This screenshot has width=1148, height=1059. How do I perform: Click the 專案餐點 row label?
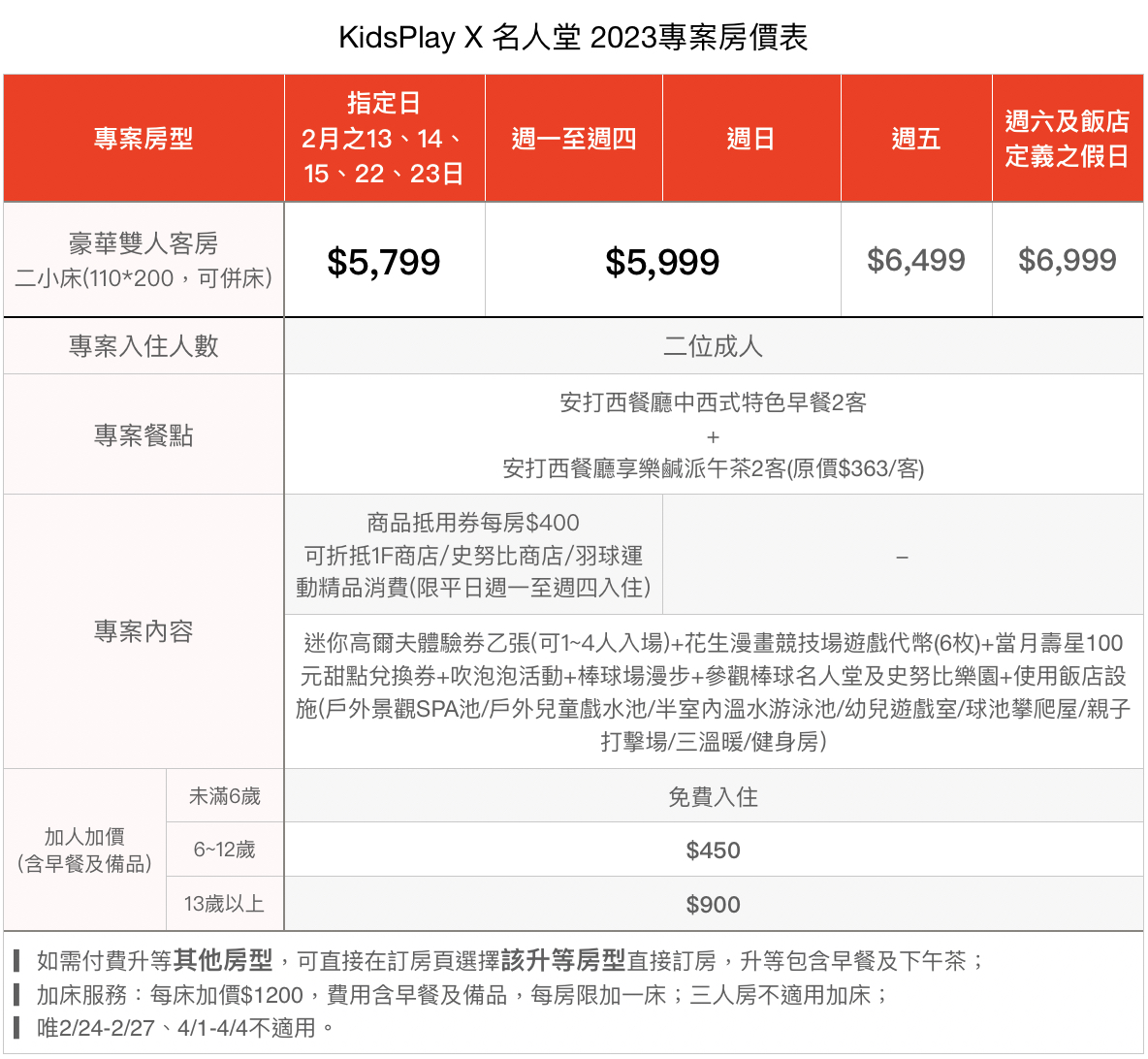pos(143,434)
